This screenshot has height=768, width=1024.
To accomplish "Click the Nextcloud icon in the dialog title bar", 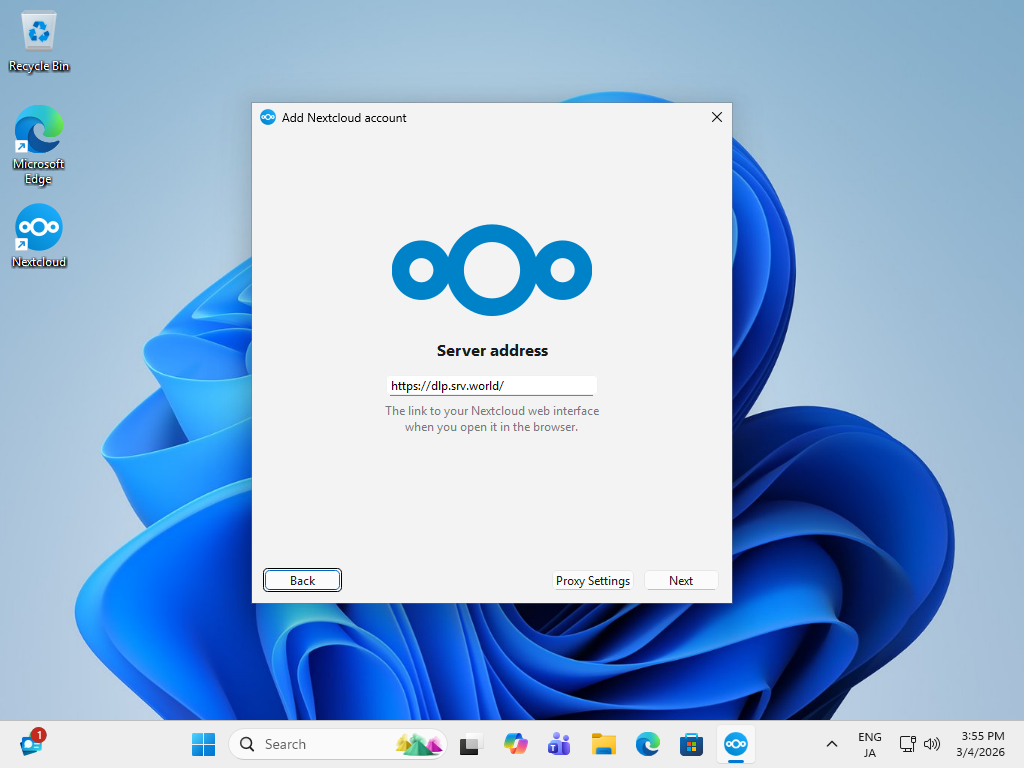I will click(268, 118).
